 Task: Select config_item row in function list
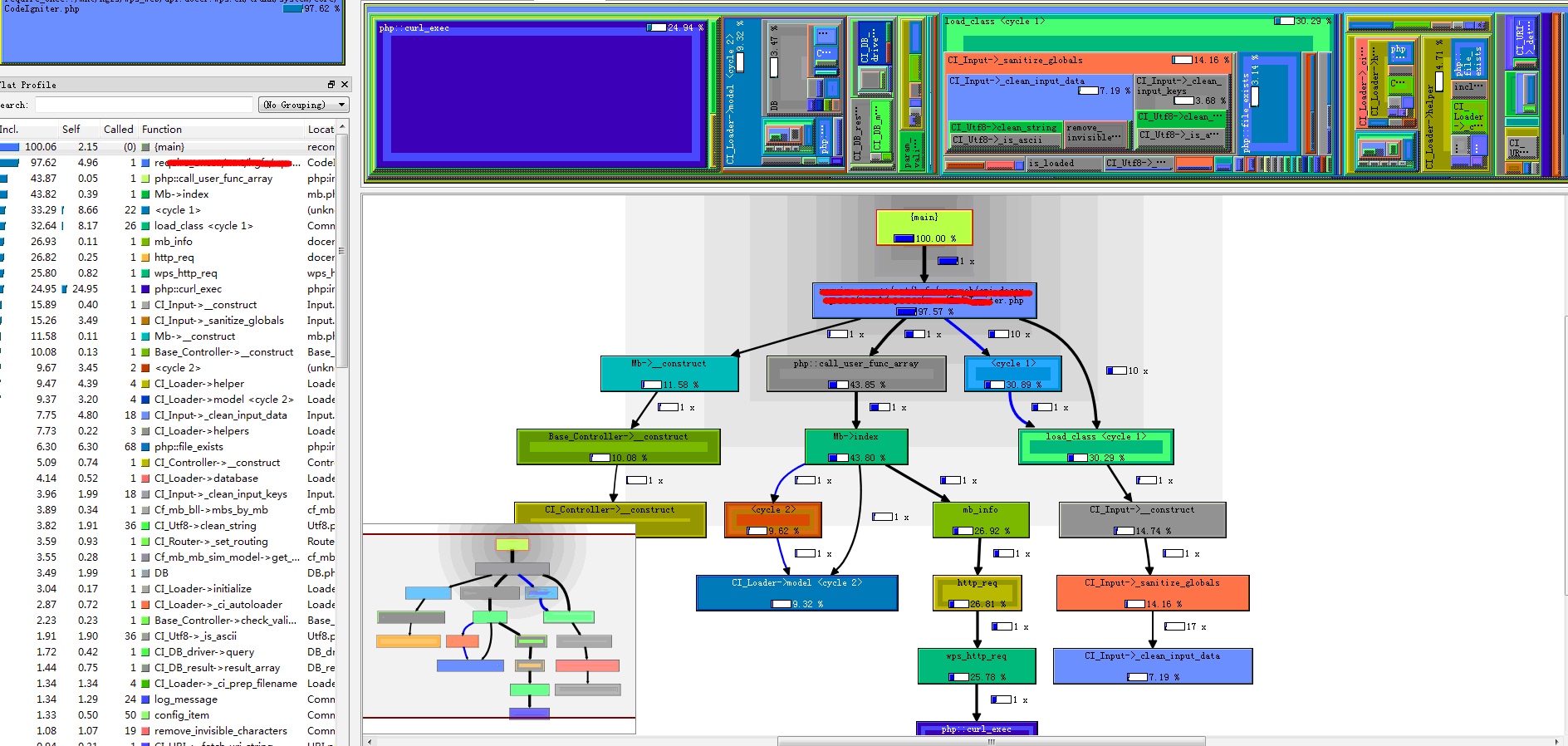[168, 715]
